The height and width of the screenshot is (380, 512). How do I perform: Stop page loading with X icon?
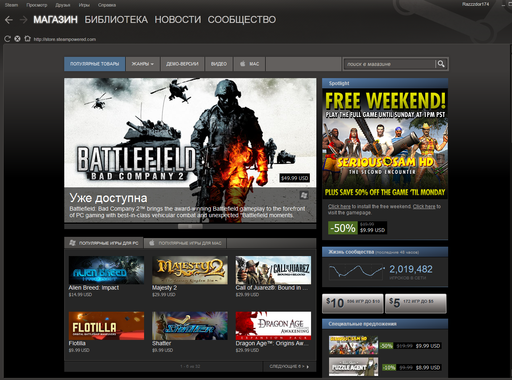click(x=17, y=39)
